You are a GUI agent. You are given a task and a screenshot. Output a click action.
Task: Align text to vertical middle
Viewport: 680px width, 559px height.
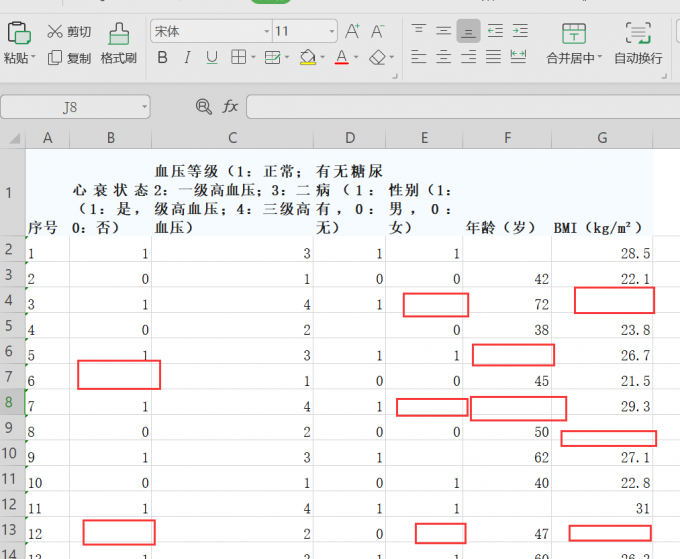443,31
